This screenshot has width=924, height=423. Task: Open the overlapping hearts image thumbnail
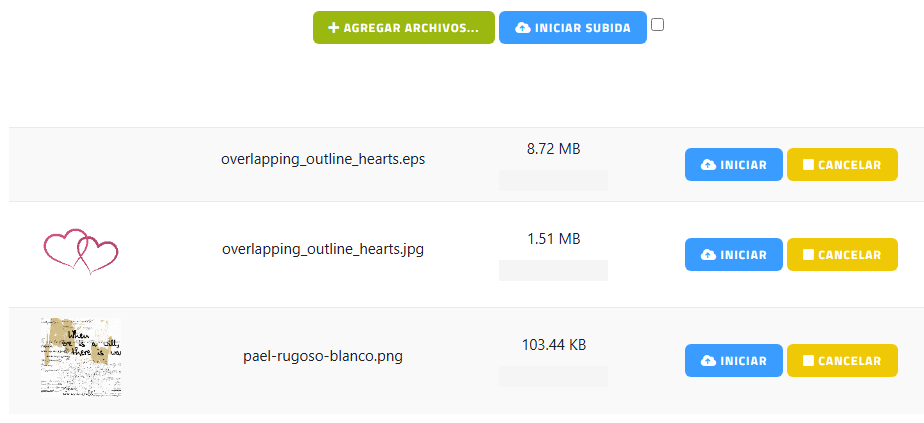coord(81,251)
